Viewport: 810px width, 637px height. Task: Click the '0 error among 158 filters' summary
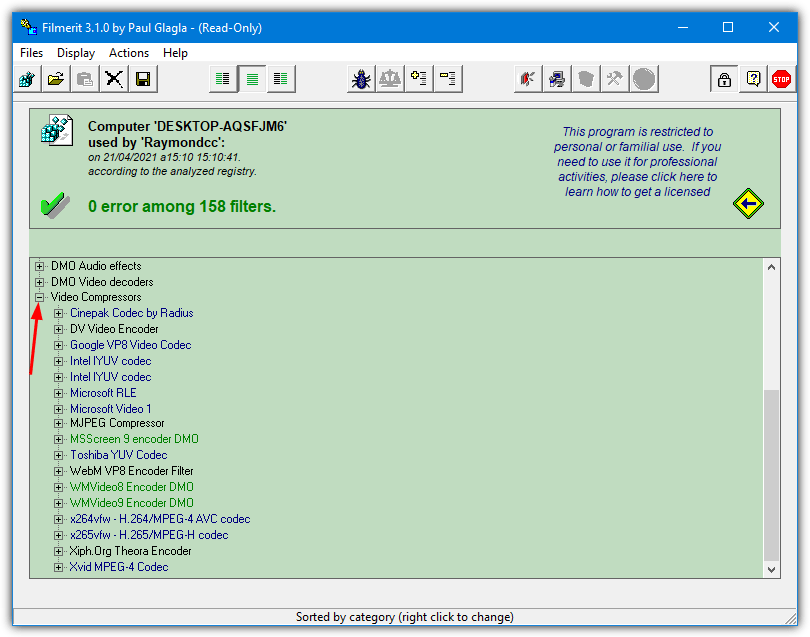[x=182, y=207]
